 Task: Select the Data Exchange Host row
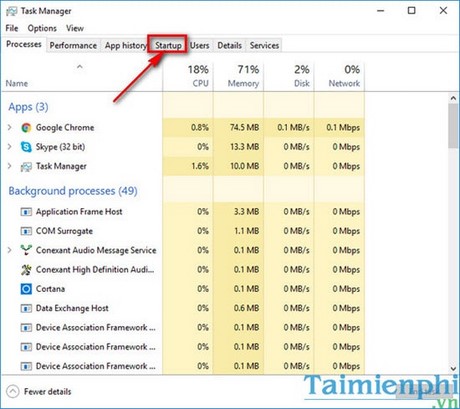point(183,308)
